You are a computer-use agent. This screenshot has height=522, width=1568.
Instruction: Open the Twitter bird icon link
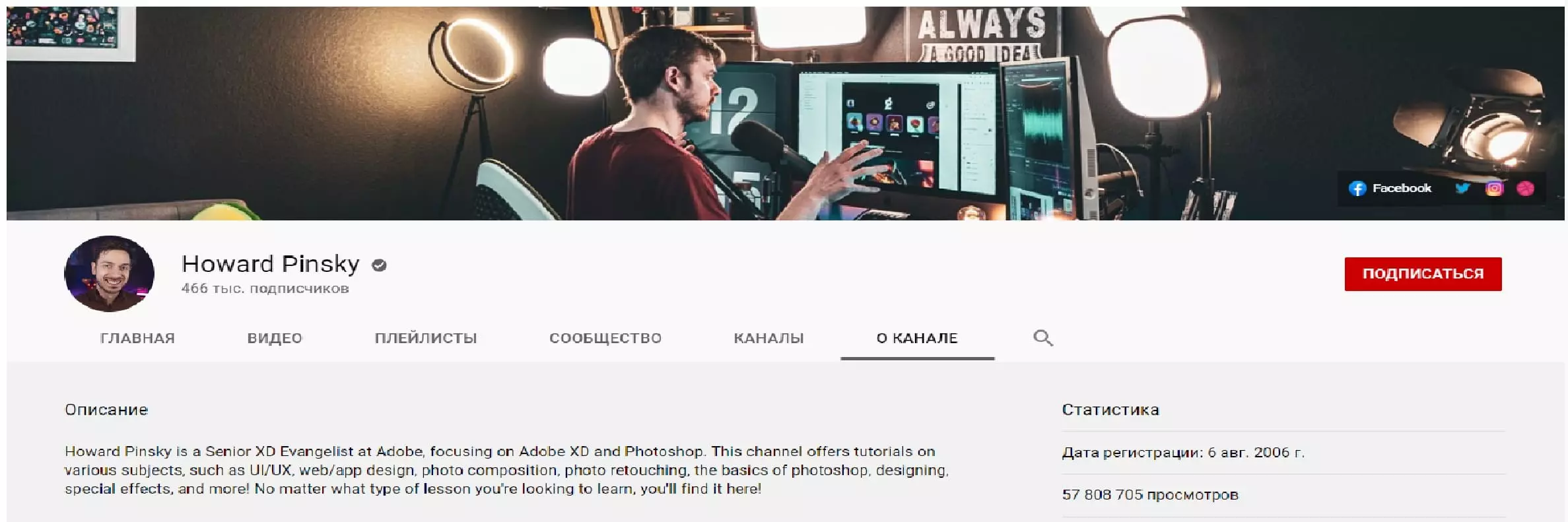[1462, 189]
